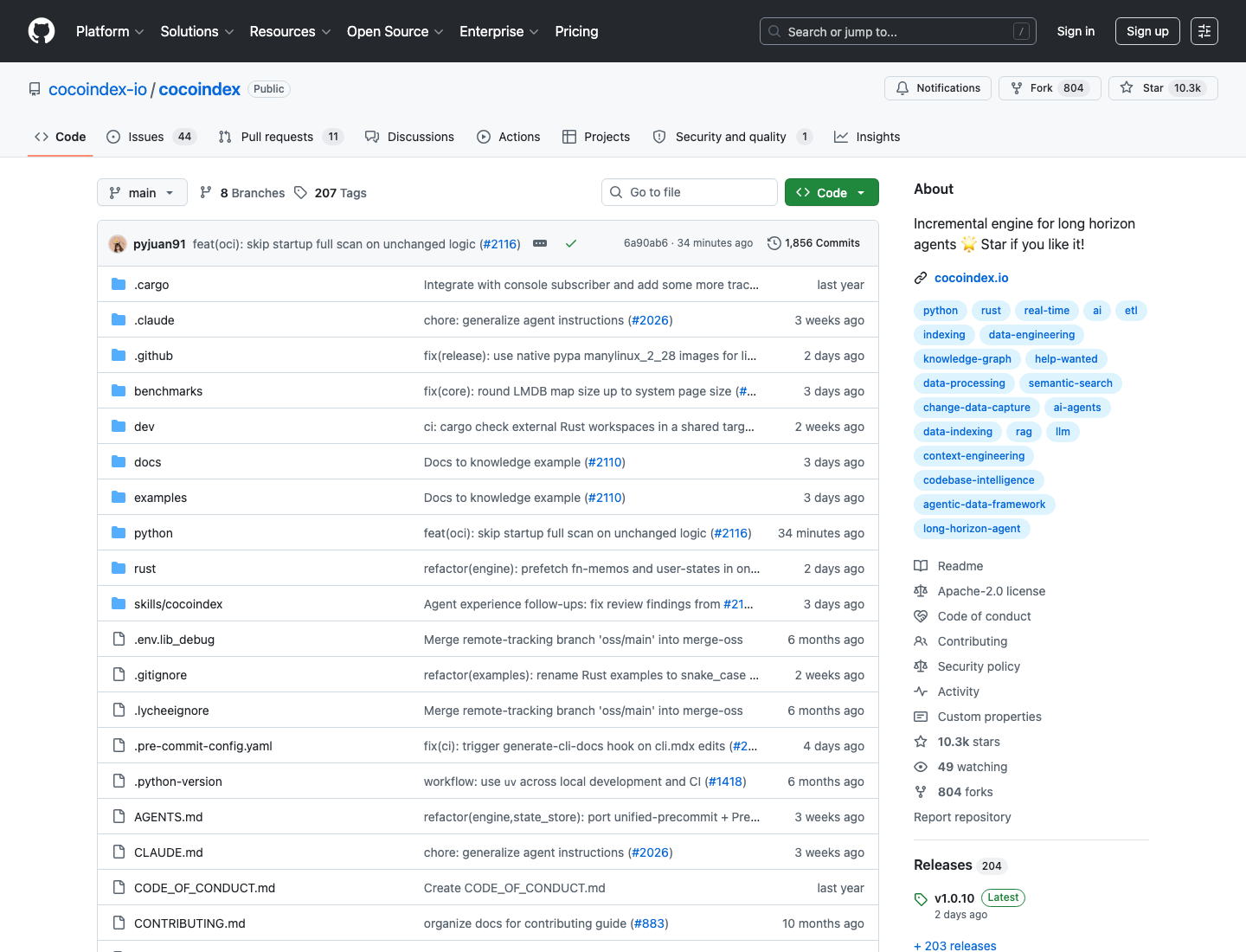This screenshot has width=1246, height=952.
Task: Select the semantic-search topic tag
Action: 1070,383
